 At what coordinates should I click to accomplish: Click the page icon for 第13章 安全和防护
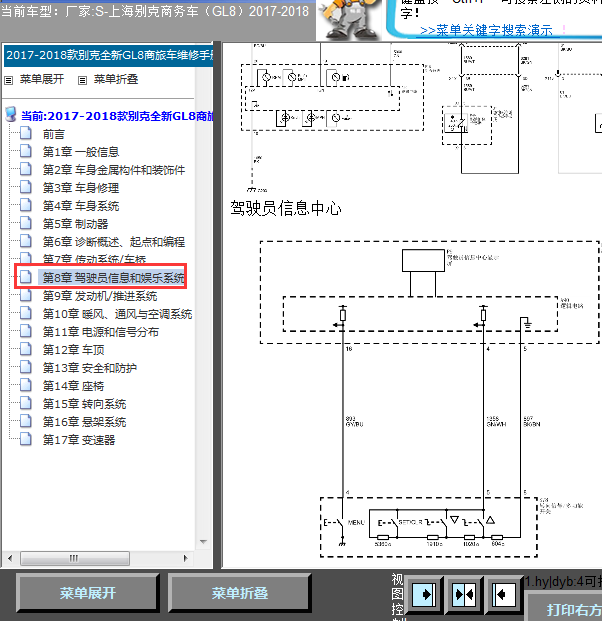tap(26, 367)
